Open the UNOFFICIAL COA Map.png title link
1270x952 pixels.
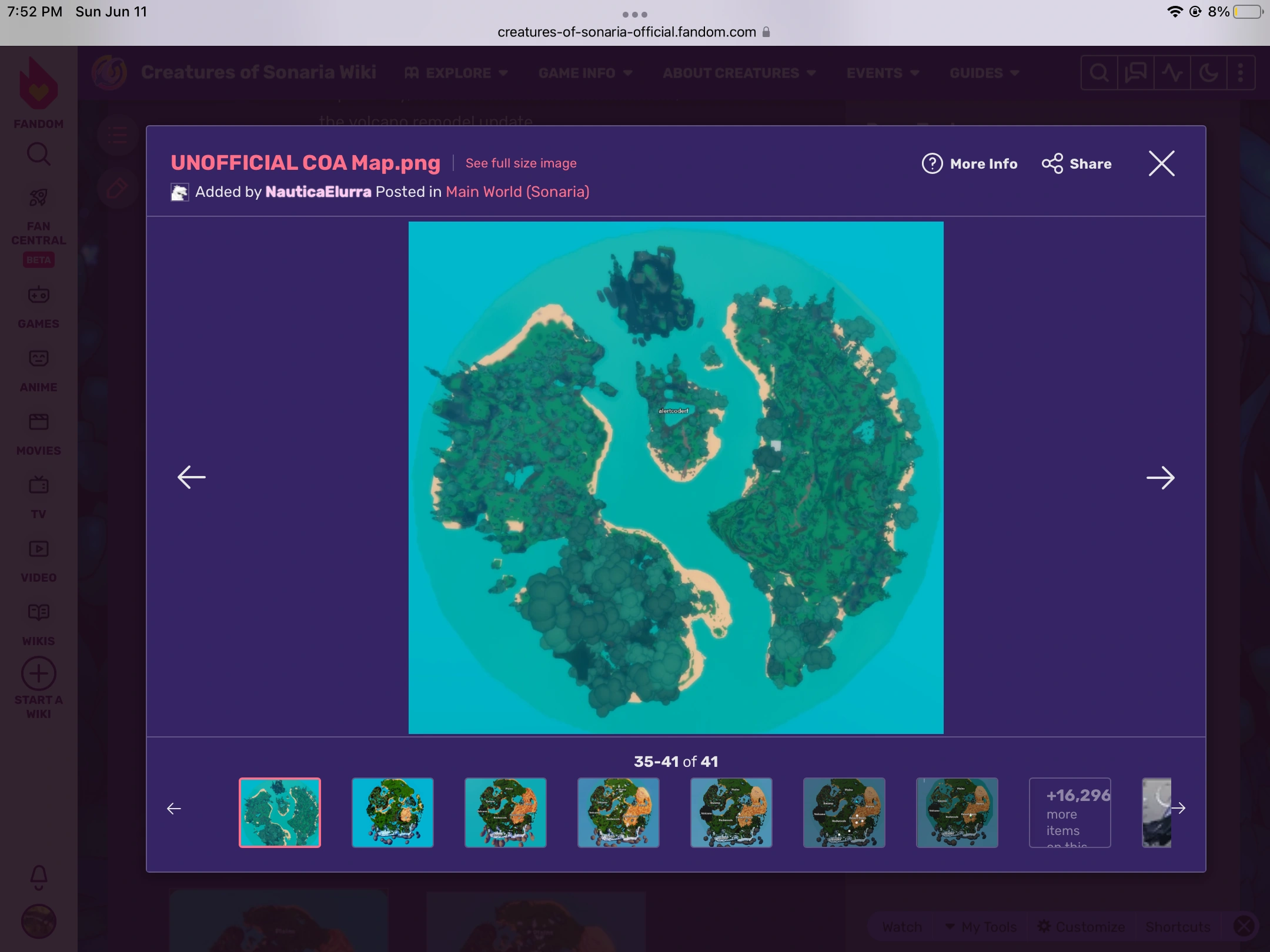[306, 163]
